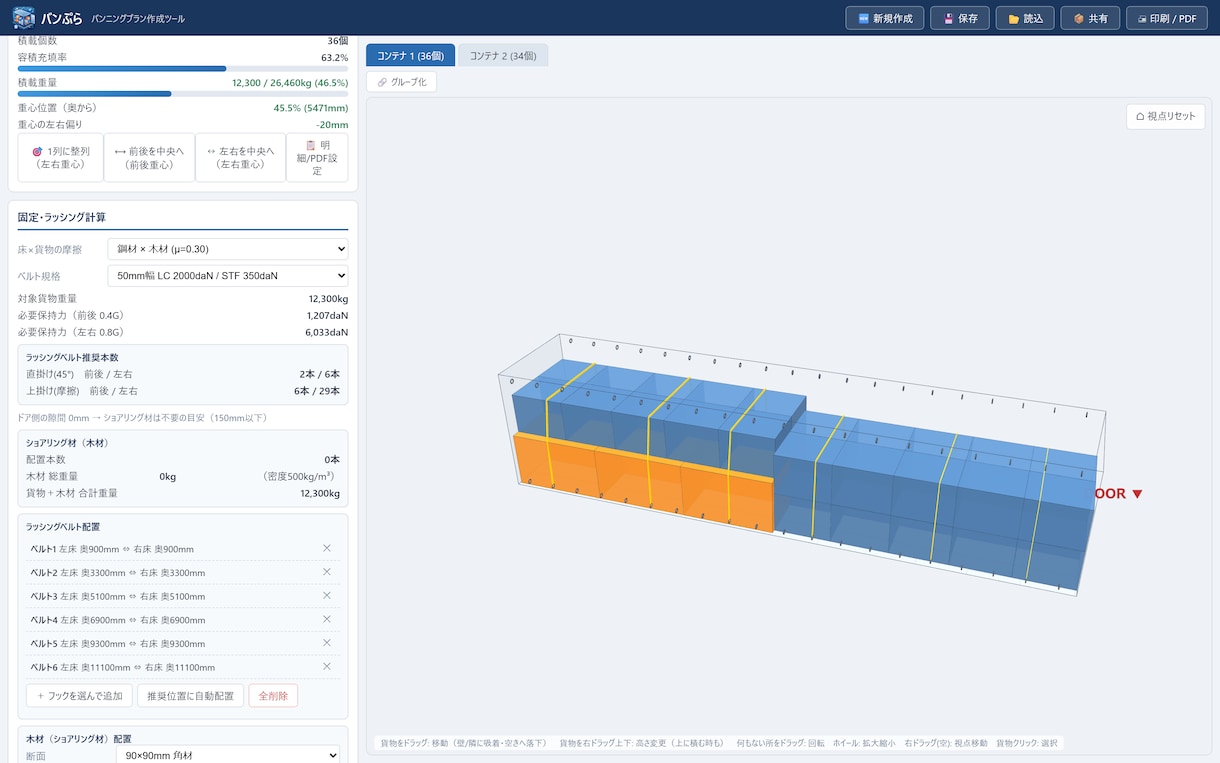This screenshot has width=1220, height=763.
Task: Reset the camera with 視点リセット
Action: 1165,116
